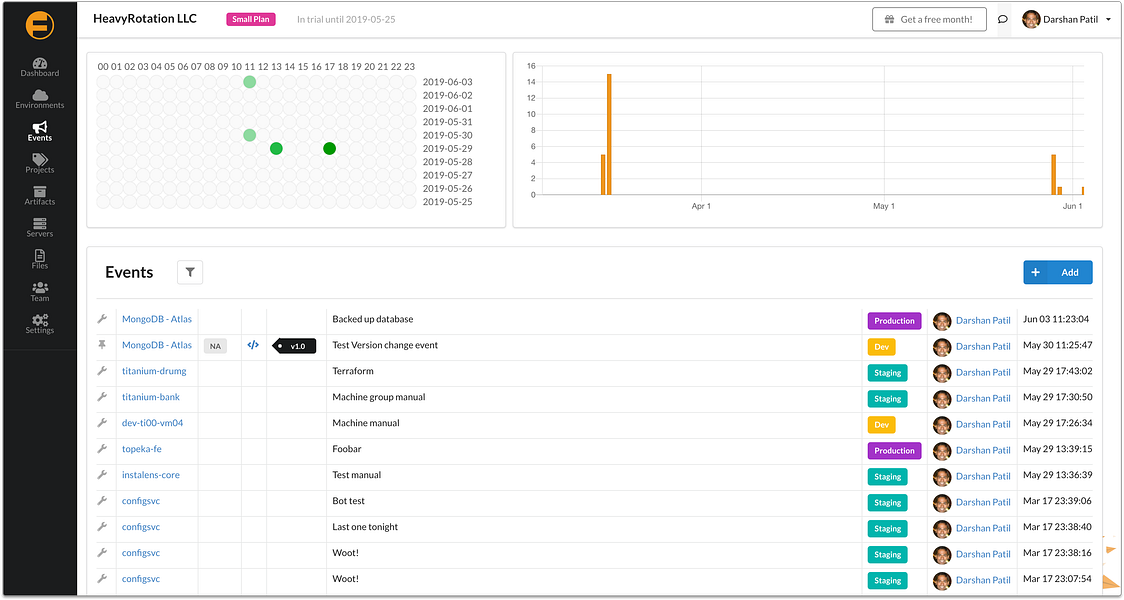The width and height of the screenshot is (1124, 600).
Task: Select the Events megaphone icon
Action: 40,127
